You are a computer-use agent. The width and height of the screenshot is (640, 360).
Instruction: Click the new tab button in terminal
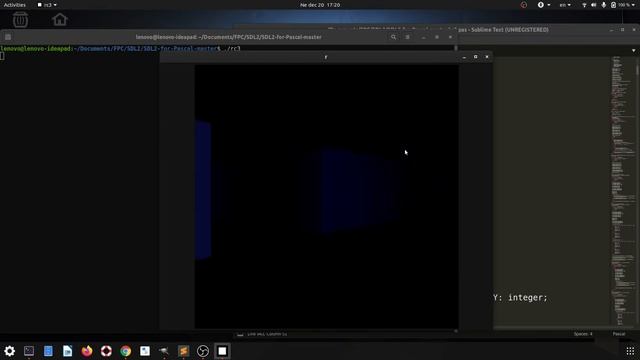click(x=8, y=37)
